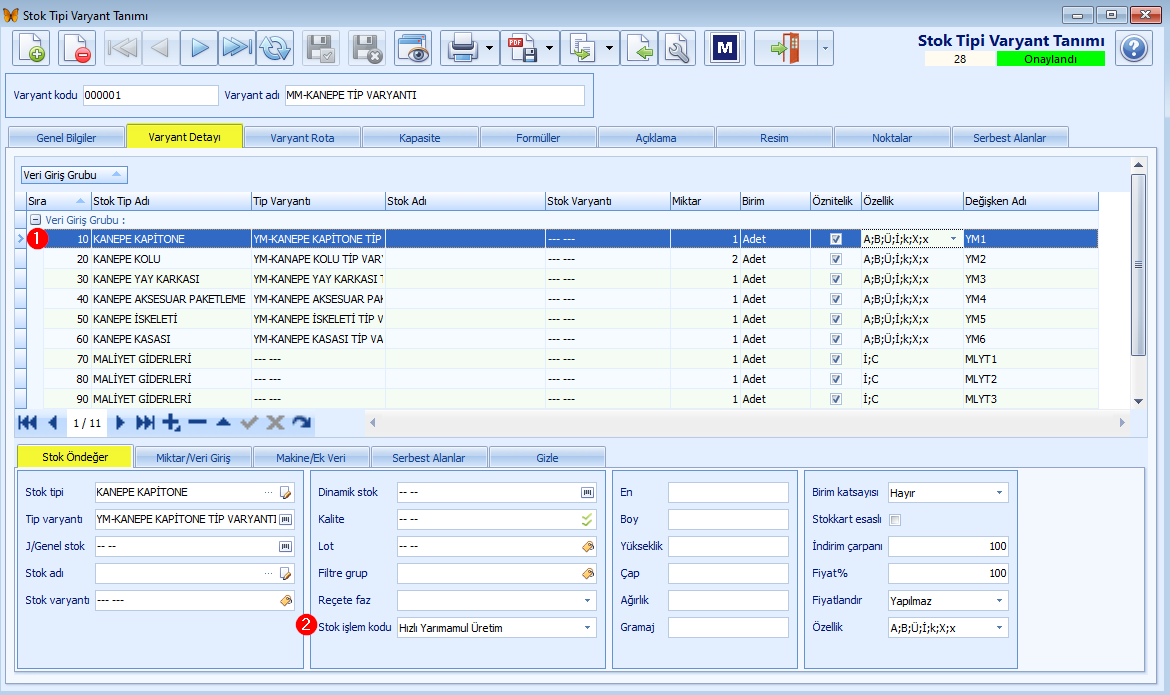The image size is (1170, 695).
Task: Toggle Öznitelik checkbox for KANEPE AKSESUAR PAKETLEME row
Action: [x=836, y=299]
